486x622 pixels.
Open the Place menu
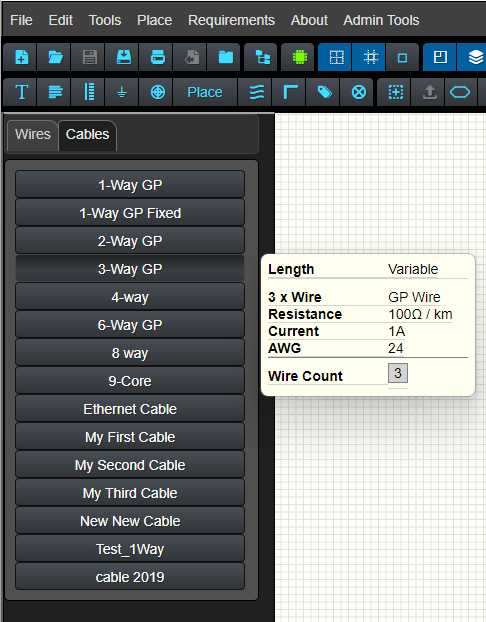[x=154, y=20]
